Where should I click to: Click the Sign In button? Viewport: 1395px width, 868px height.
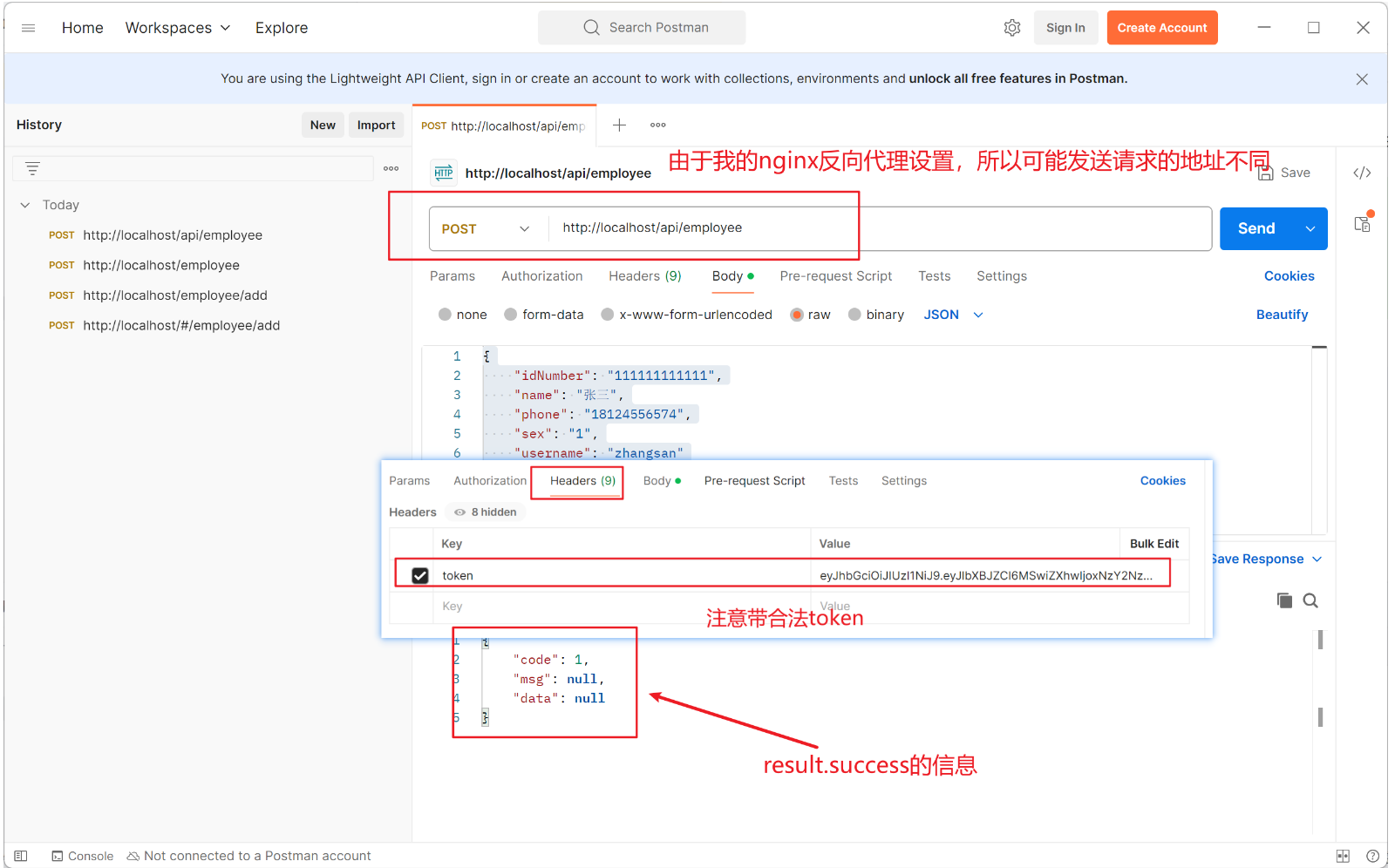pos(1065,28)
